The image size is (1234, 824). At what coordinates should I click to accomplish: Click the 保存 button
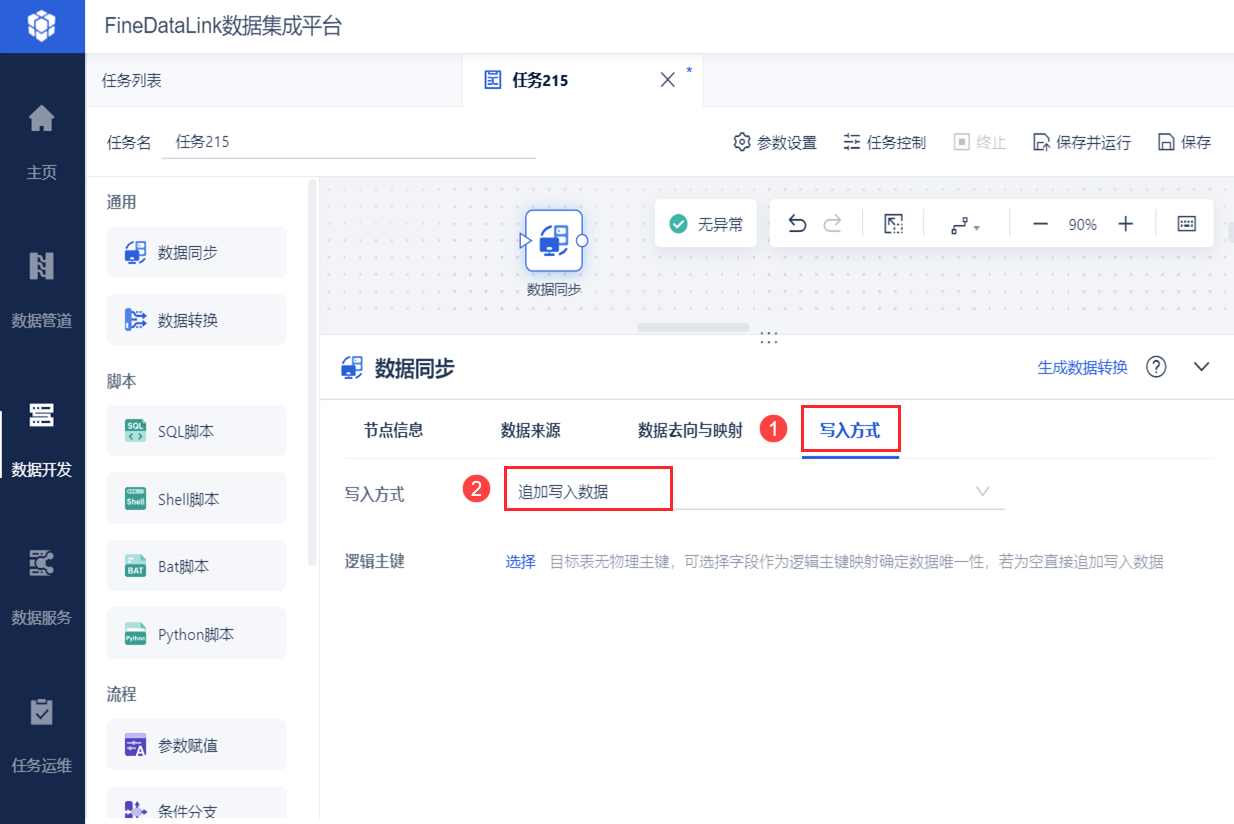pyautogui.click(x=1184, y=142)
